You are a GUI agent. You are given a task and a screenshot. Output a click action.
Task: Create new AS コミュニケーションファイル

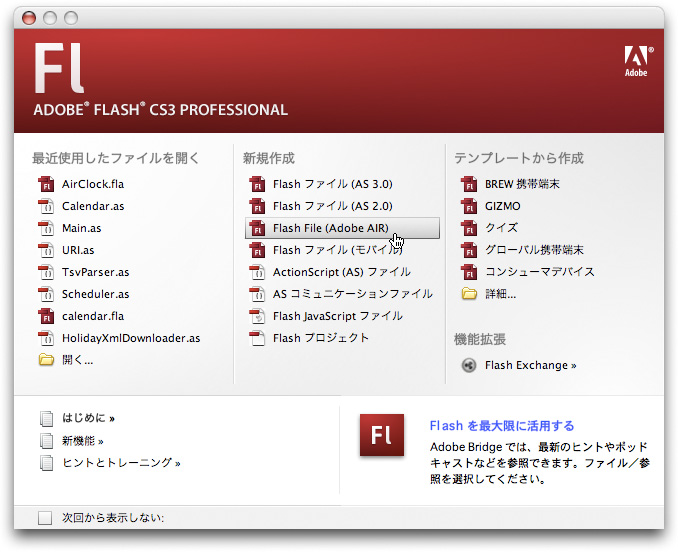352,294
